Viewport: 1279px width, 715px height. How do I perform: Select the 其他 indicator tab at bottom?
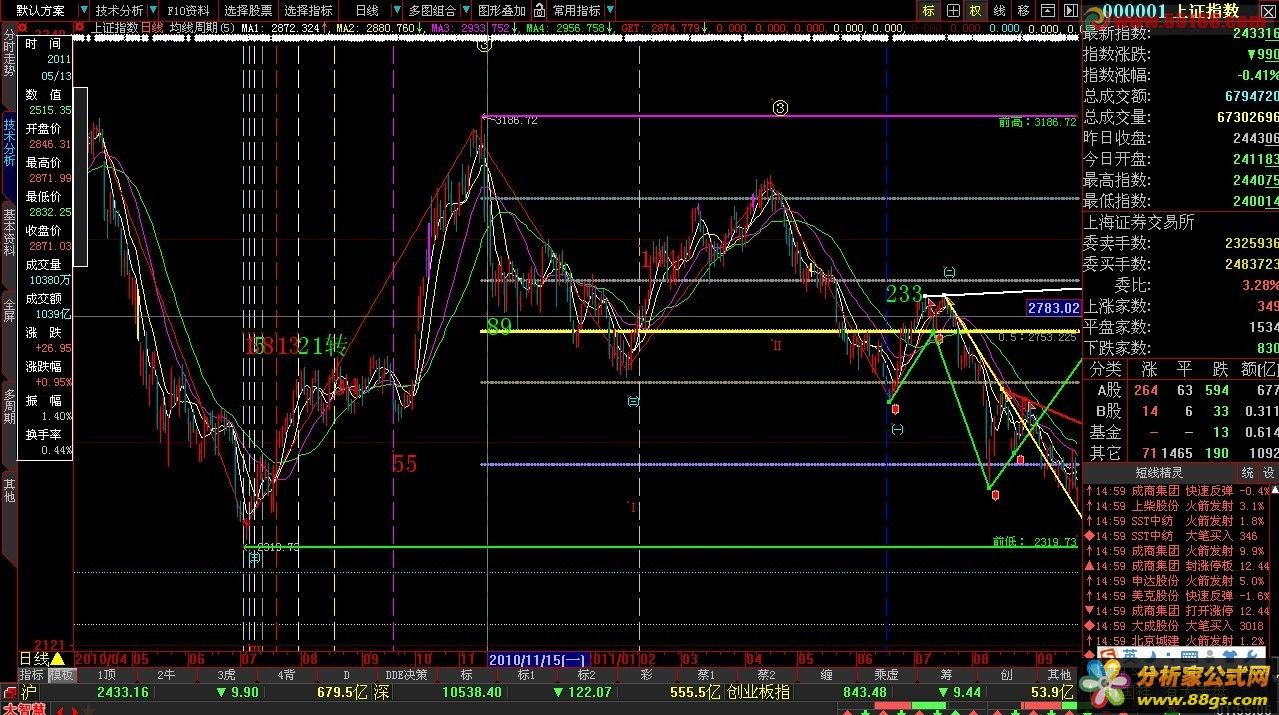[x=1059, y=675]
